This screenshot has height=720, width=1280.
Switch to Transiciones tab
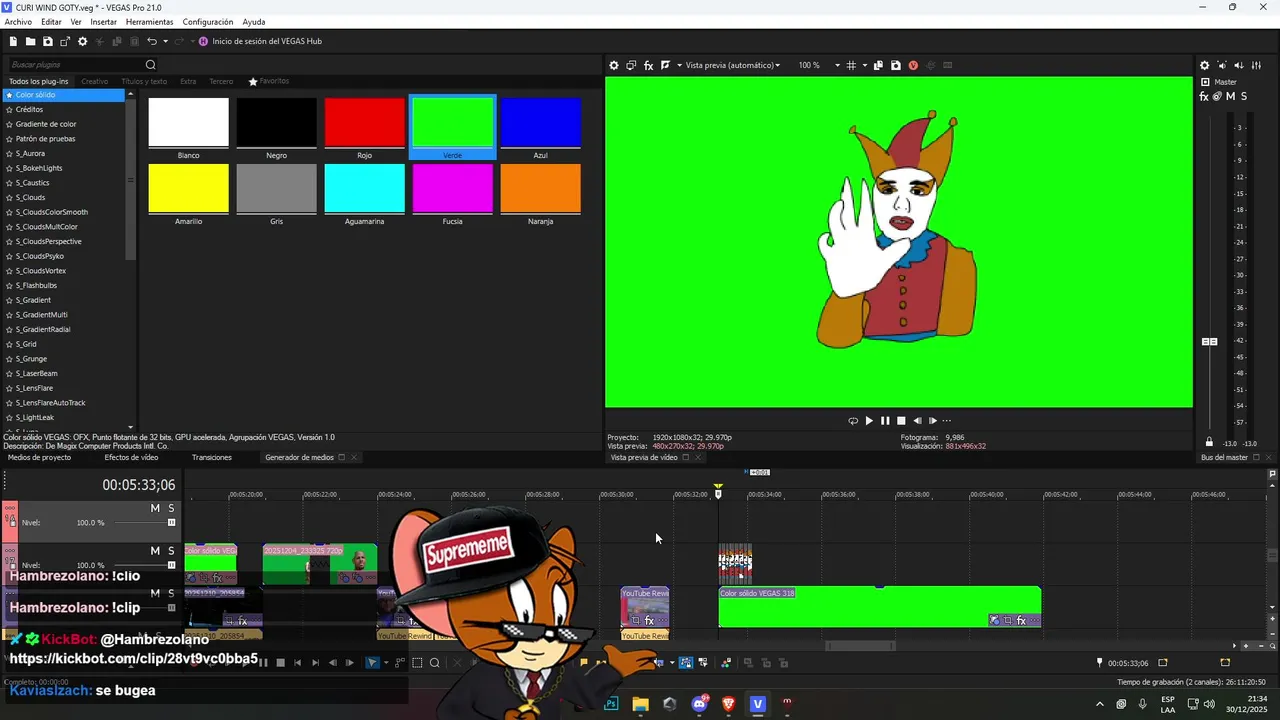[x=212, y=457]
